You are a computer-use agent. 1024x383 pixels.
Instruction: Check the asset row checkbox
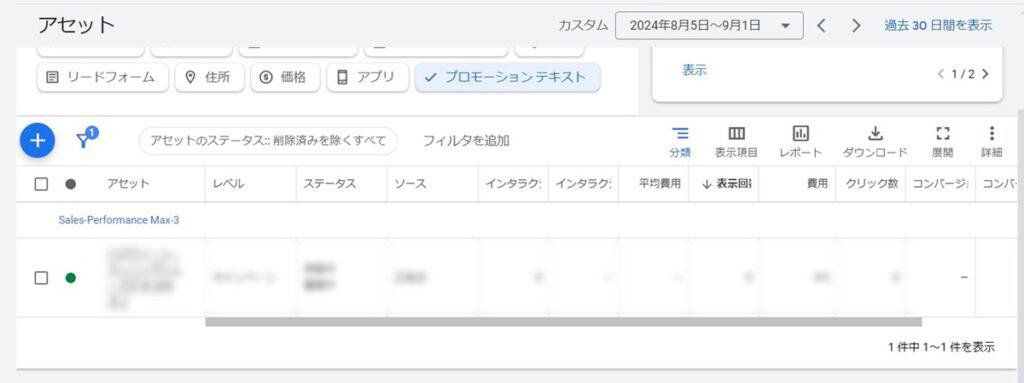tap(41, 278)
